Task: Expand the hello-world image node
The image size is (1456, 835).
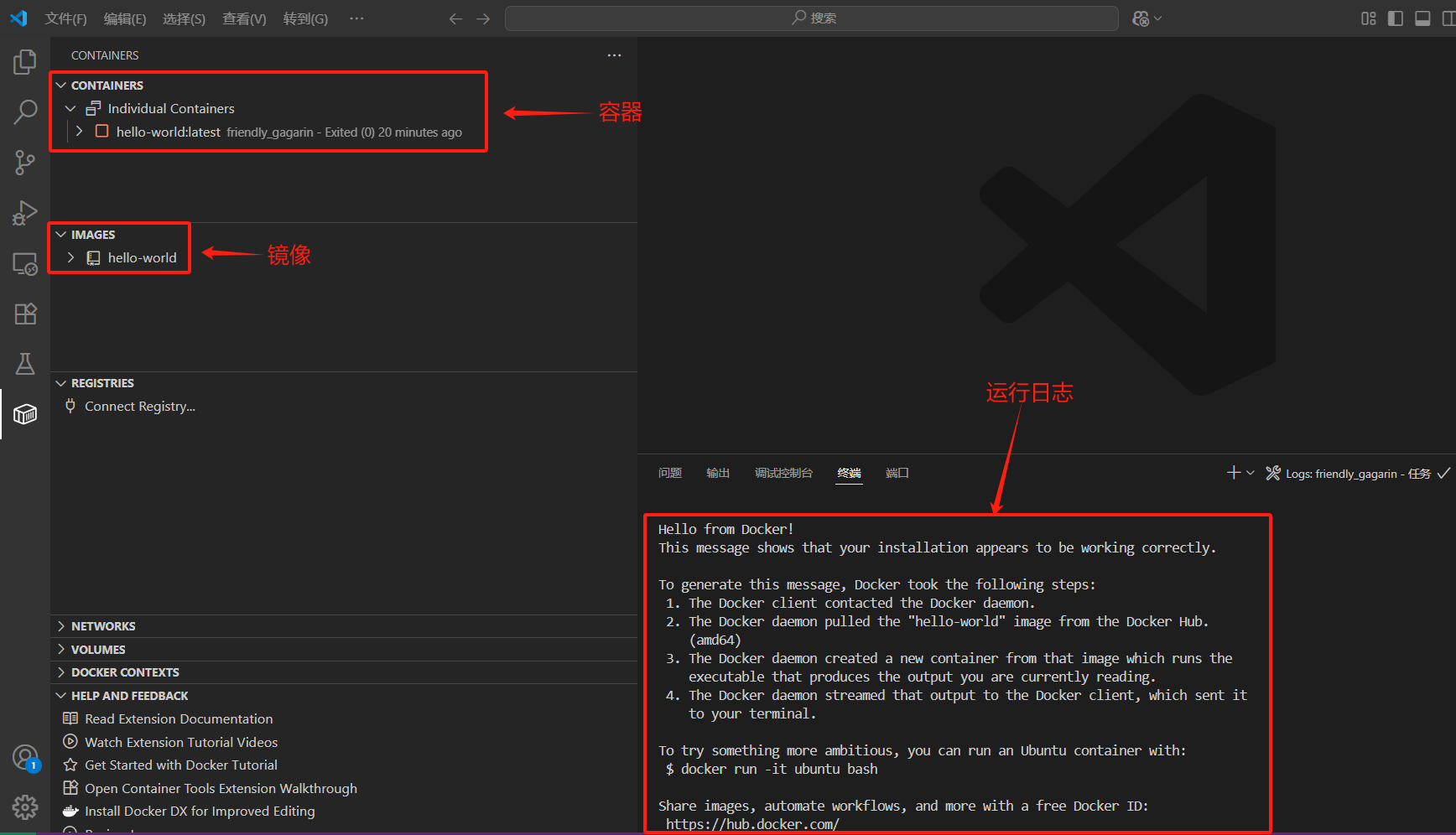Action: (x=70, y=257)
